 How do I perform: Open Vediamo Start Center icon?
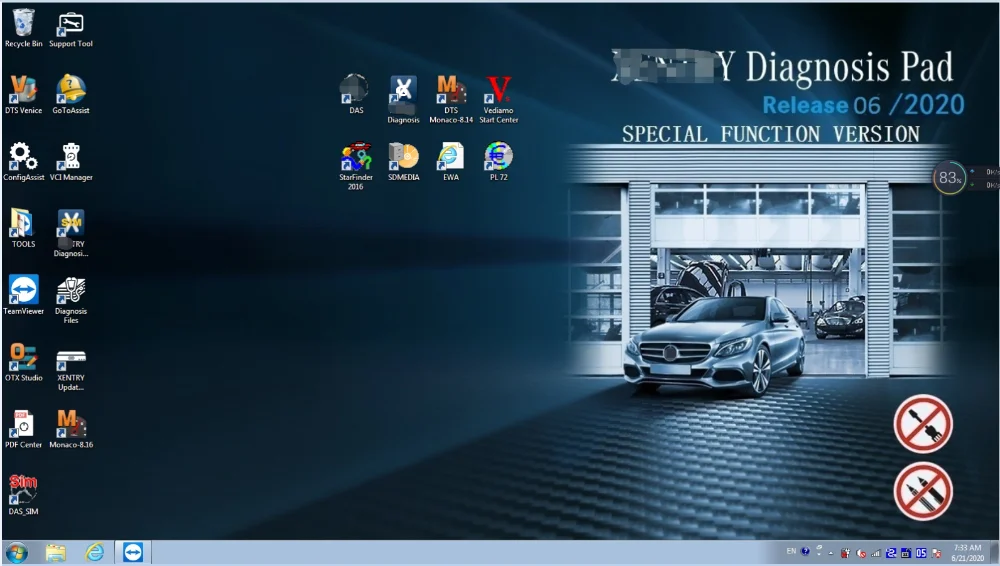pos(499,99)
